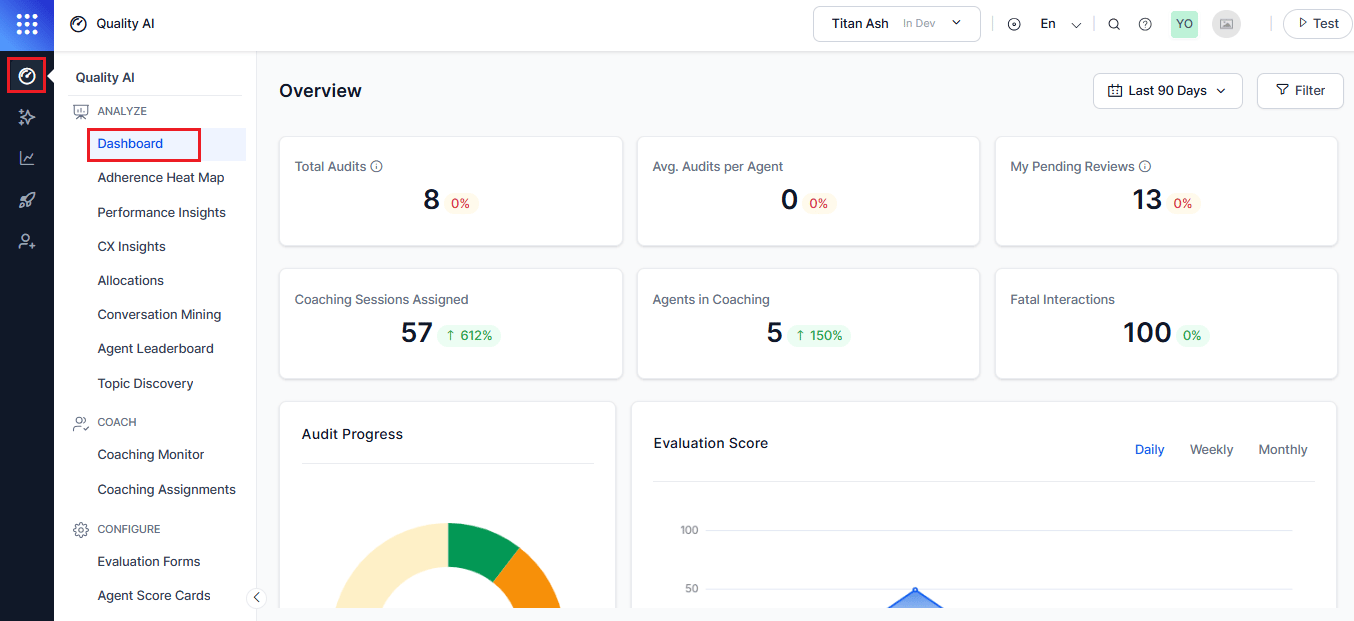
Task: Open the rocket deploy icon in left rail
Action: coord(27,200)
